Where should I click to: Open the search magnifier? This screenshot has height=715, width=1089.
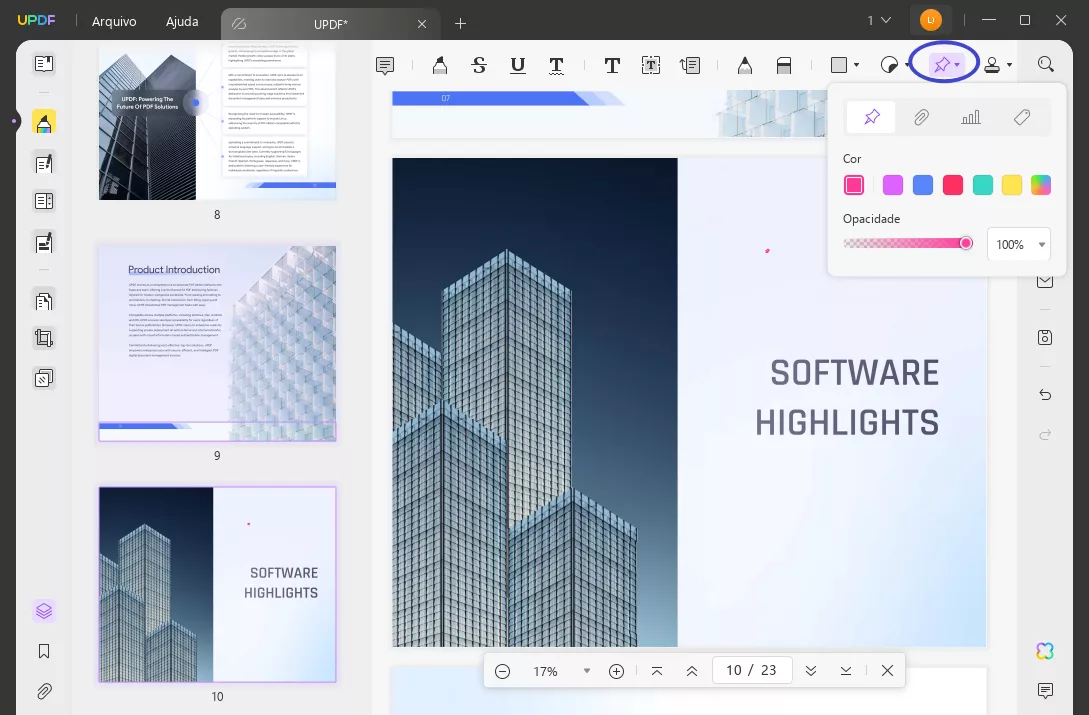click(x=1045, y=65)
